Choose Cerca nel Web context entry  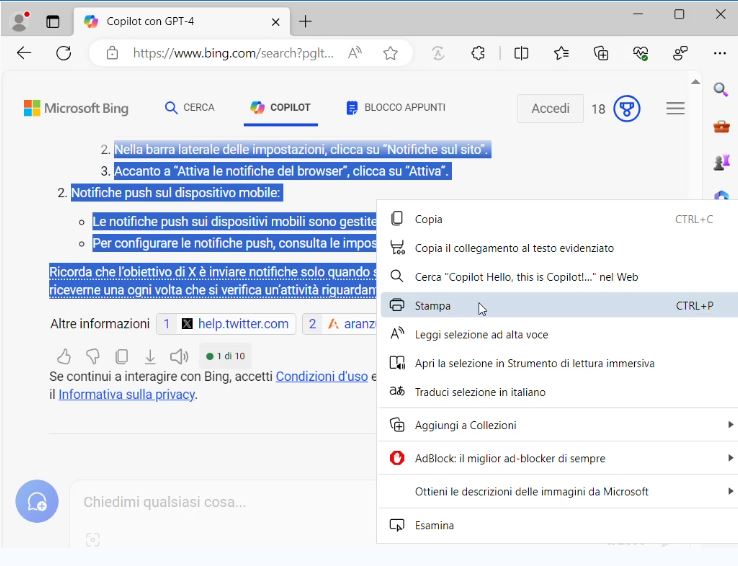(x=557, y=277)
